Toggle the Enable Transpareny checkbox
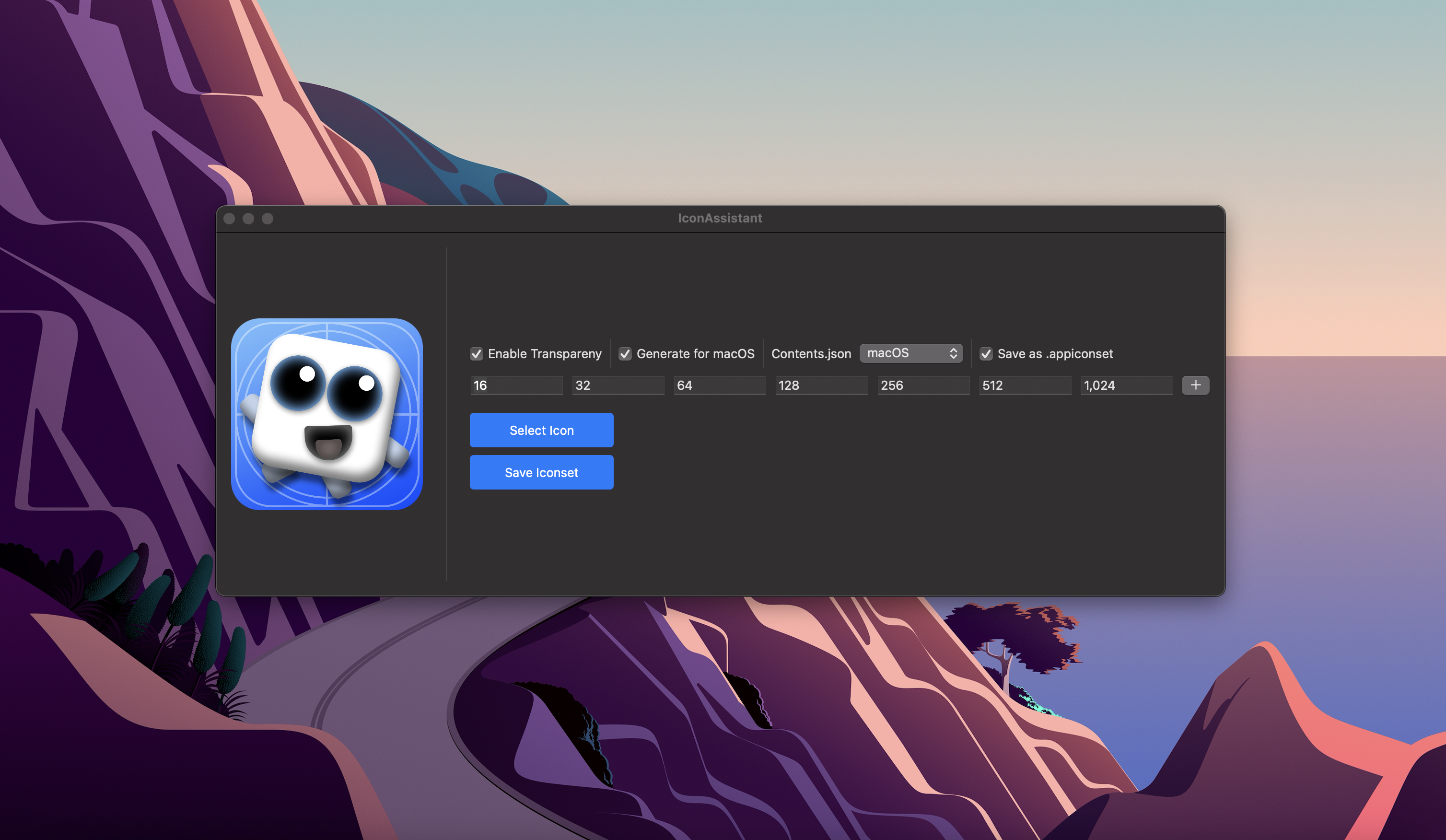1446x840 pixels. tap(476, 354)
